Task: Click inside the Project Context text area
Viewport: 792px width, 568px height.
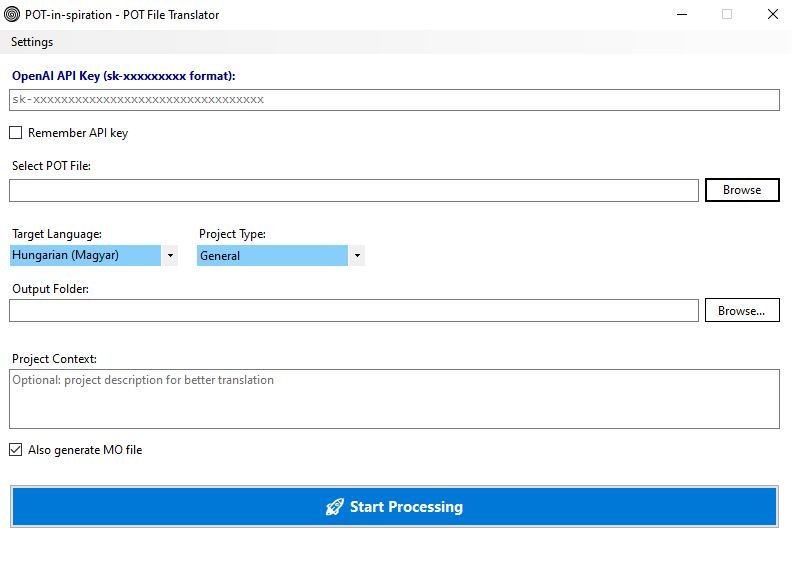Action: 394,399
